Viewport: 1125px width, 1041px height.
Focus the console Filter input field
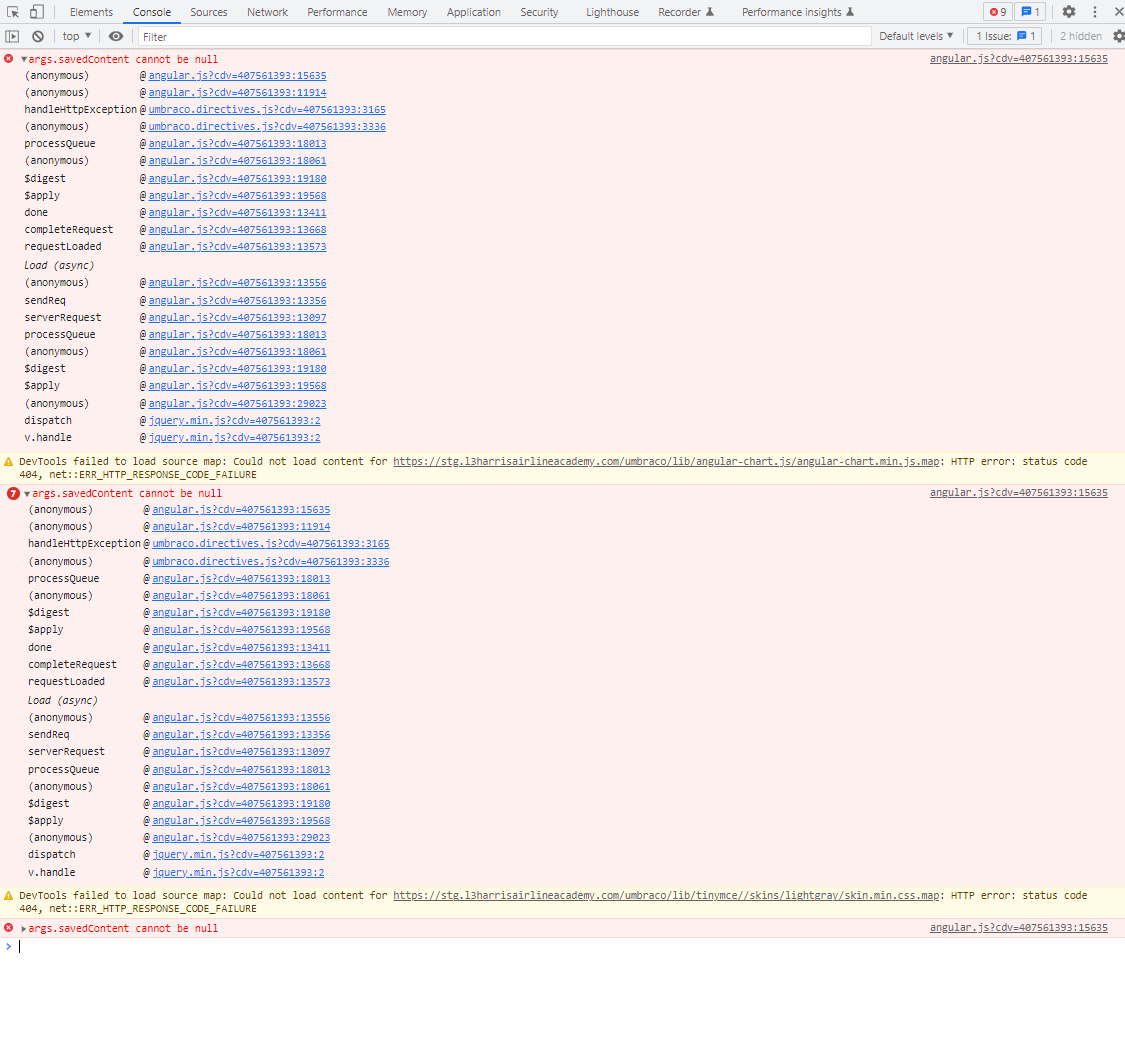[x=504, y=36]
